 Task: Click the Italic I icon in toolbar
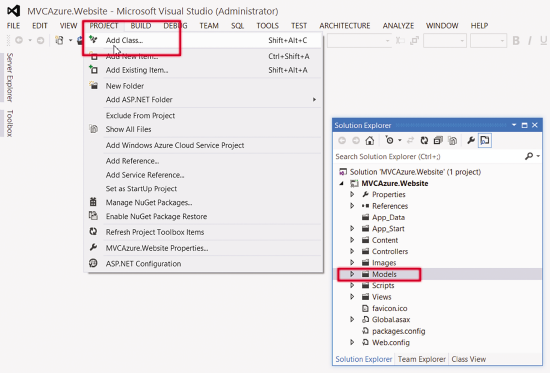[x=530, y=41]
